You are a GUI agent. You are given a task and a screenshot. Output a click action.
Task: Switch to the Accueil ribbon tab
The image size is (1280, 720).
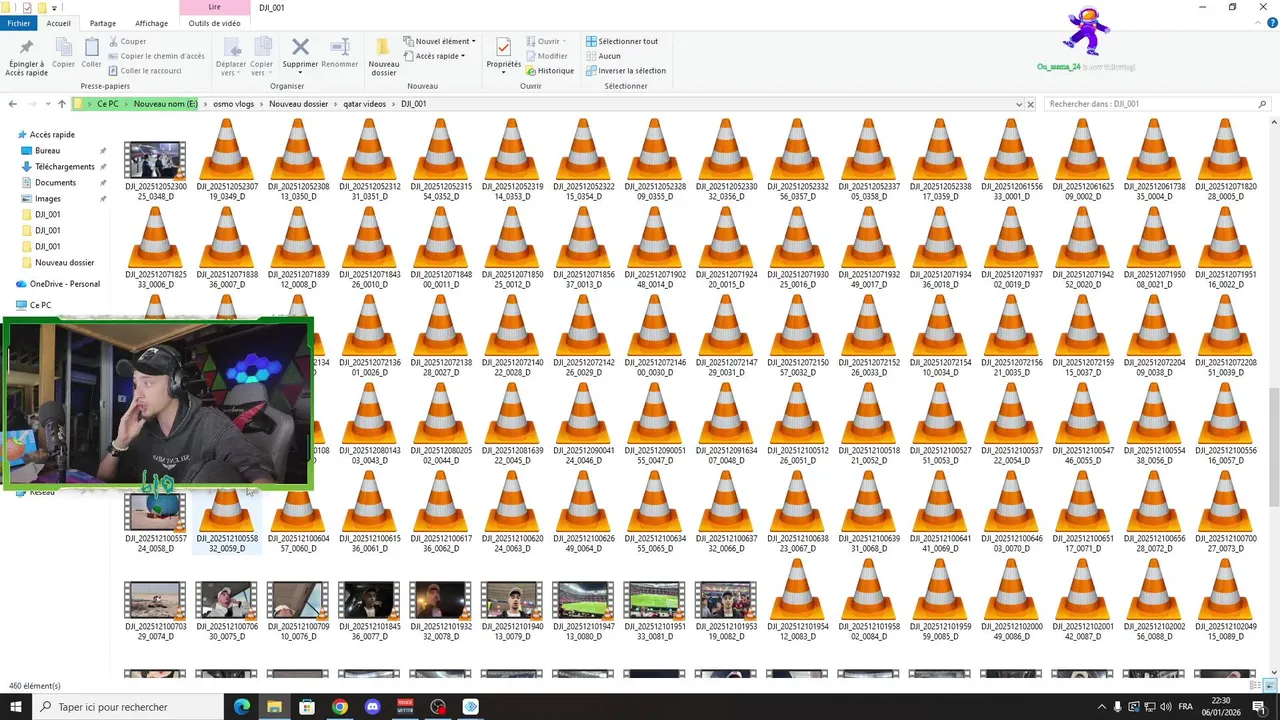point(58,23)
